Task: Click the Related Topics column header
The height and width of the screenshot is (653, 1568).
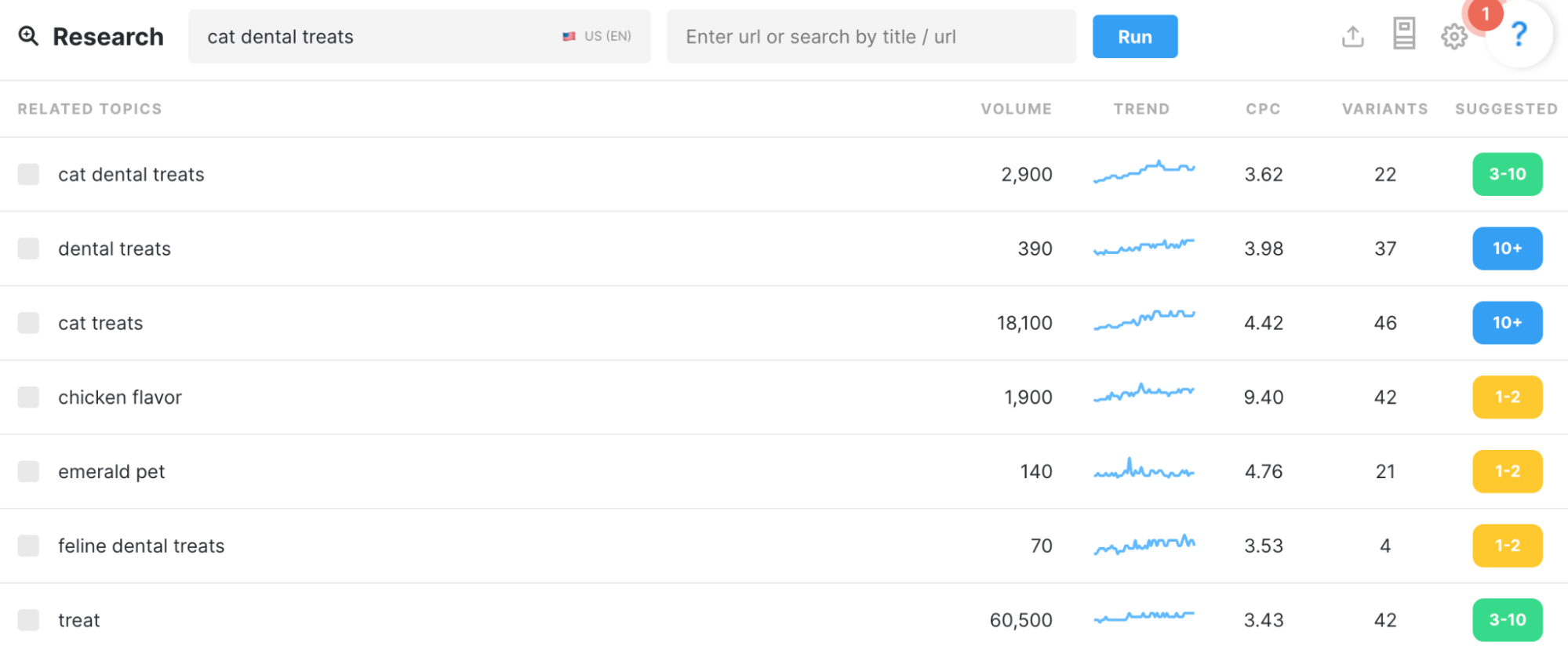Action: [89, 109]
